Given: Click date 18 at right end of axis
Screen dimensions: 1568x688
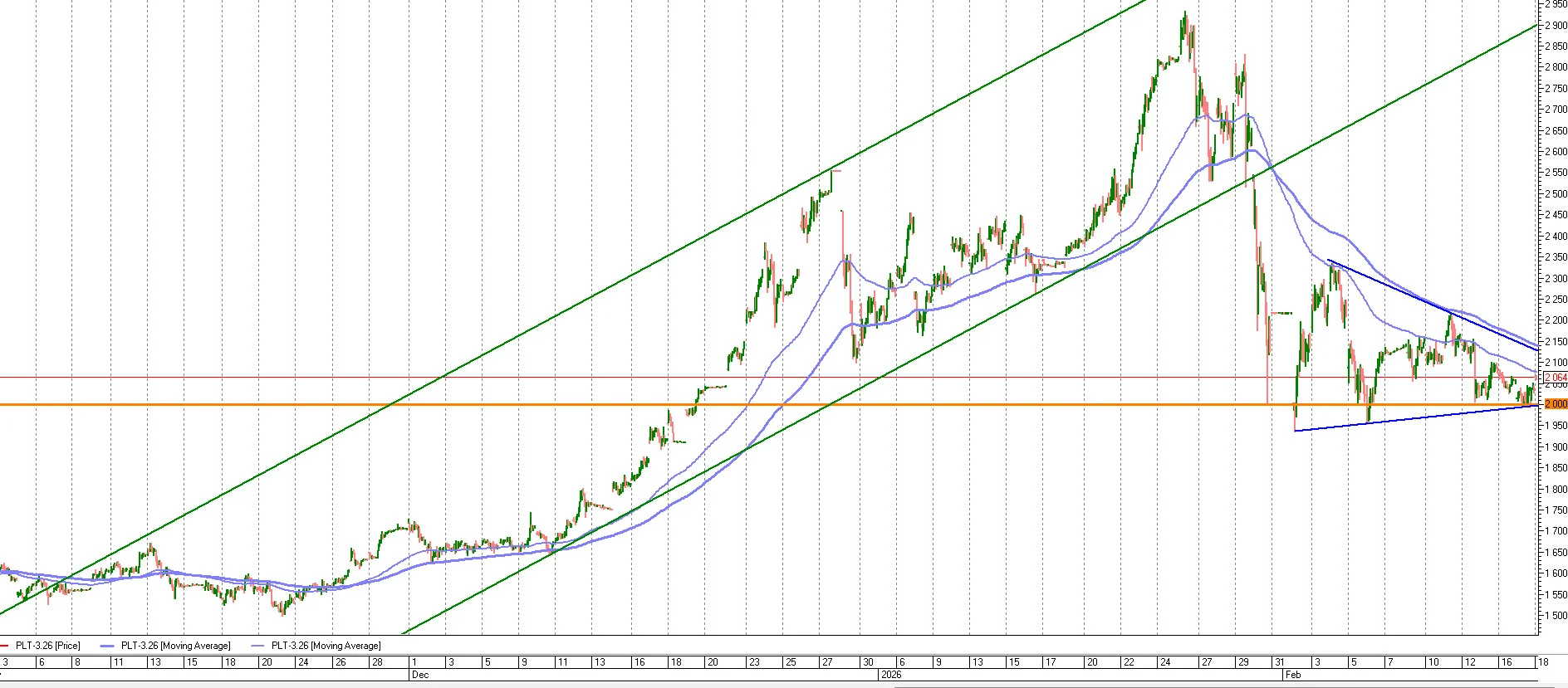Looking at the screenshot, I should [x=1543, y=662].
